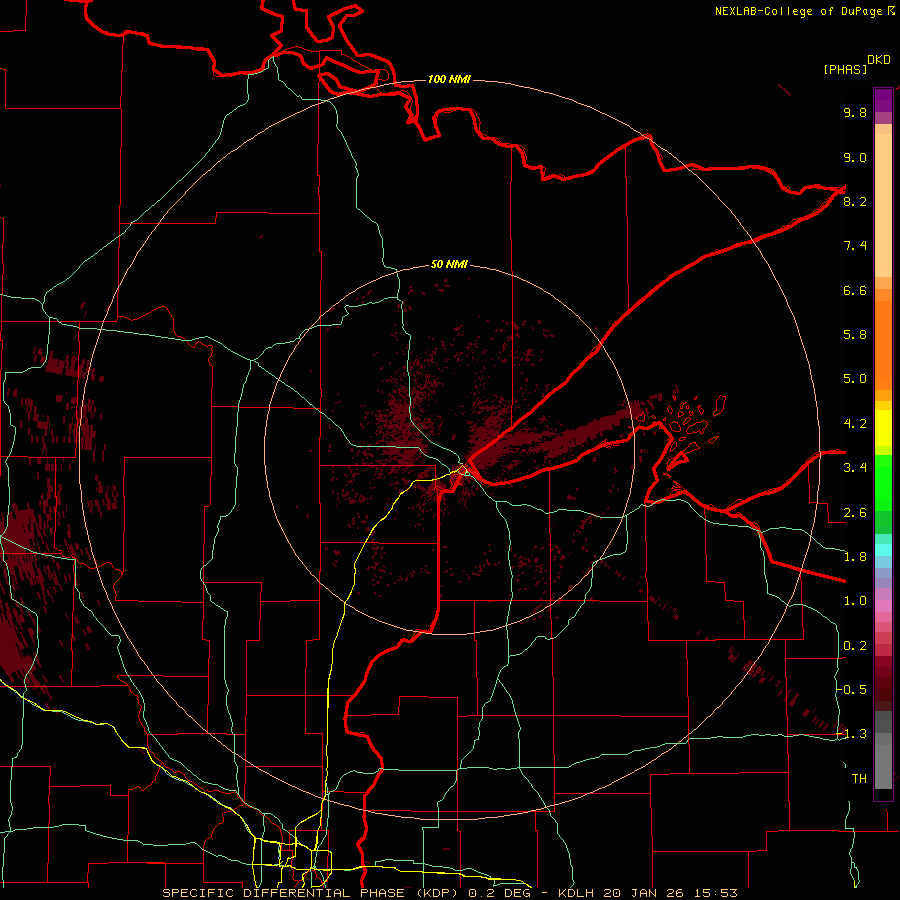Click the 5.8 legend value

pos(855,335)
